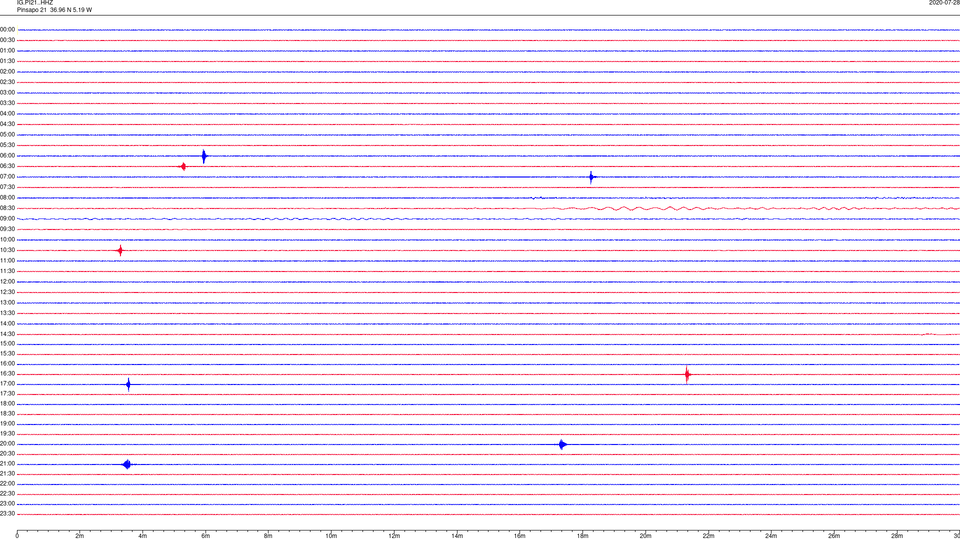Select the '22m' tick on the bottom axis
The height and width of the screenshot is (540, 960).
[708, 536]
